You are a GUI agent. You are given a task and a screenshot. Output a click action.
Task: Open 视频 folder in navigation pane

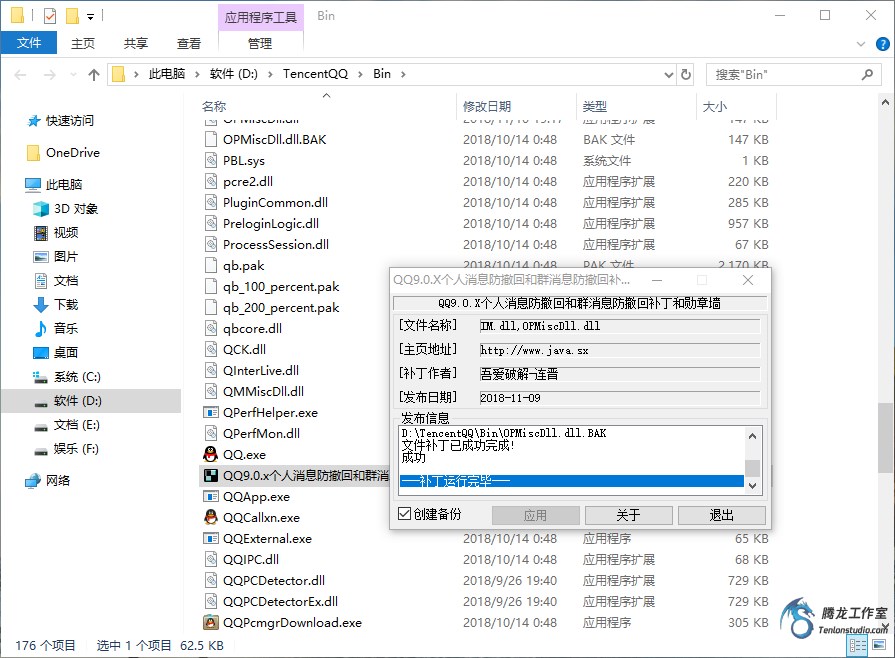tap(56, 232)
